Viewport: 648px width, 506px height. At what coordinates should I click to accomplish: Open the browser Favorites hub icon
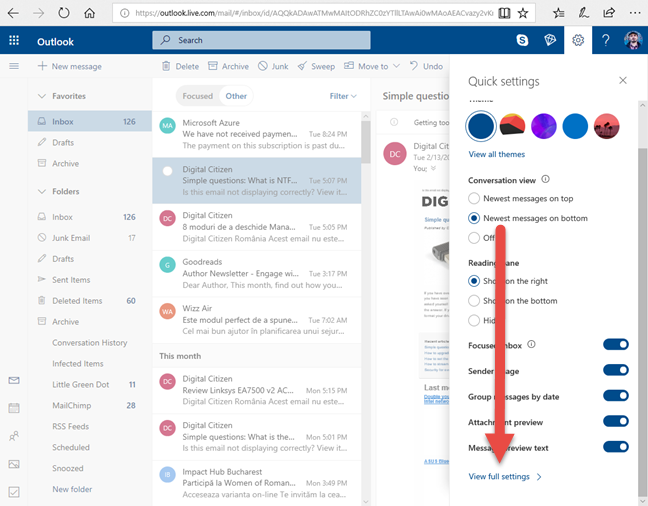[x=559, y=13]
